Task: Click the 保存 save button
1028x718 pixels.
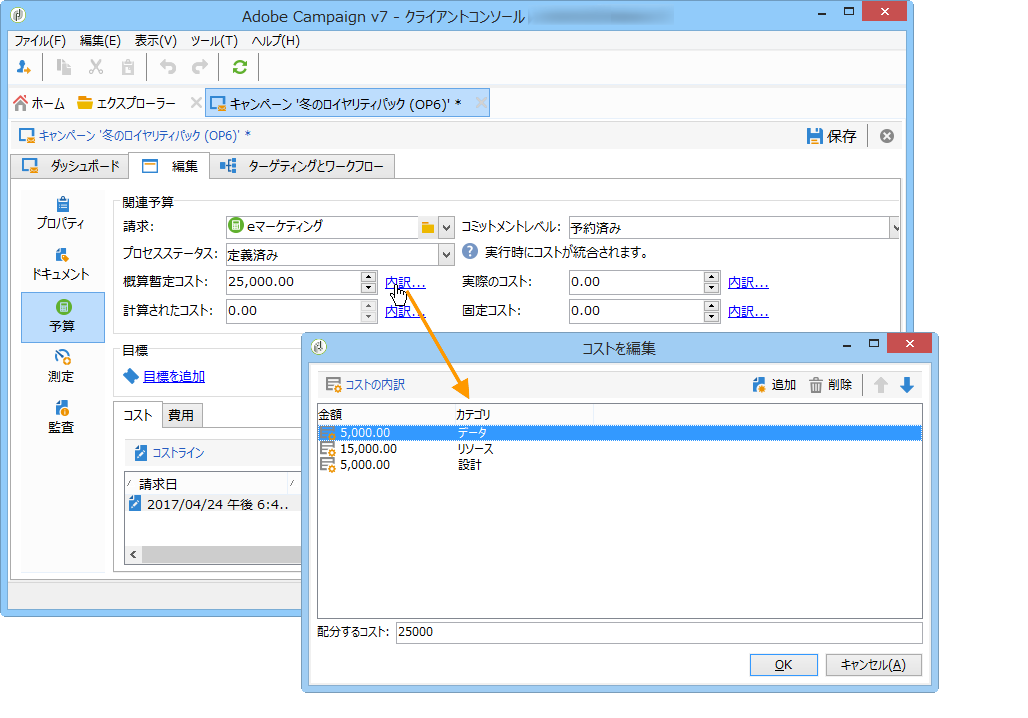Action: [831, 136]
